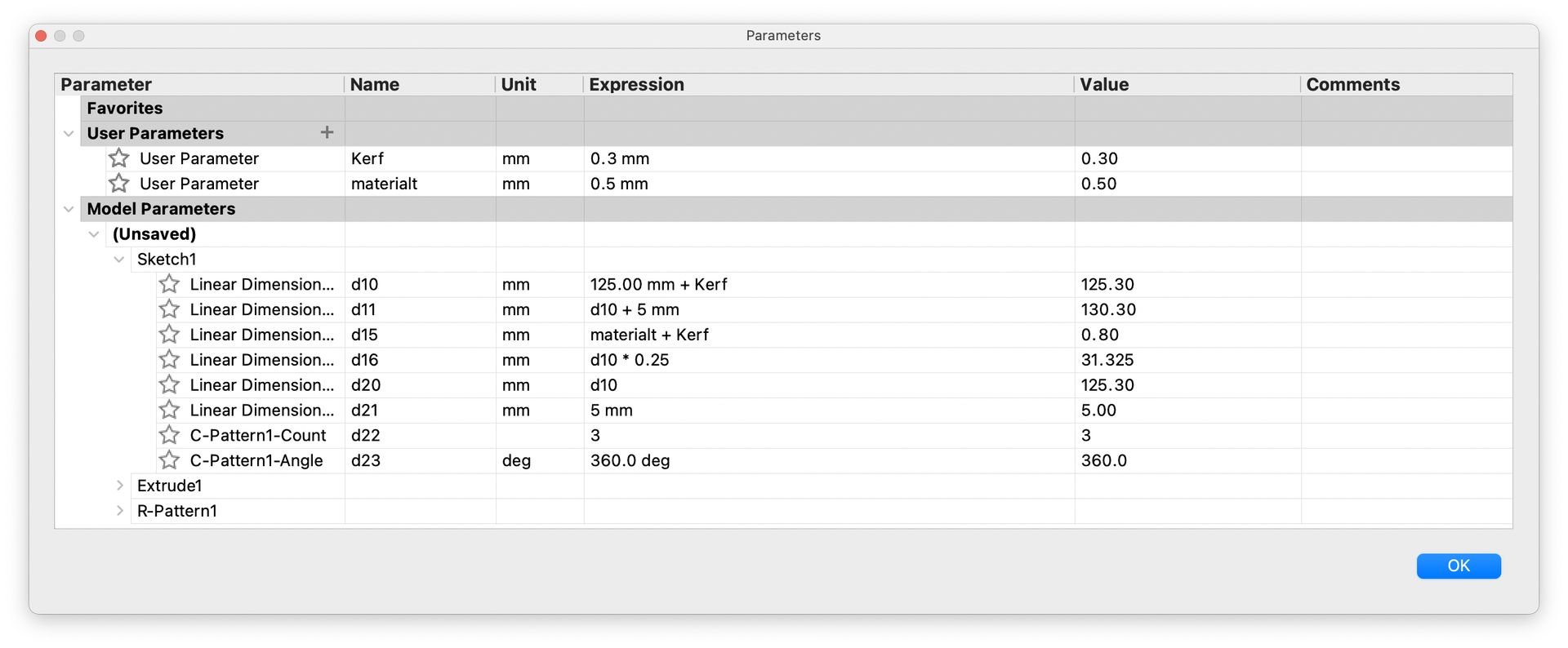Viewport: 1568px width, 648px height.
Task: Star the d10 linear dimension
Action: (169, 284)
